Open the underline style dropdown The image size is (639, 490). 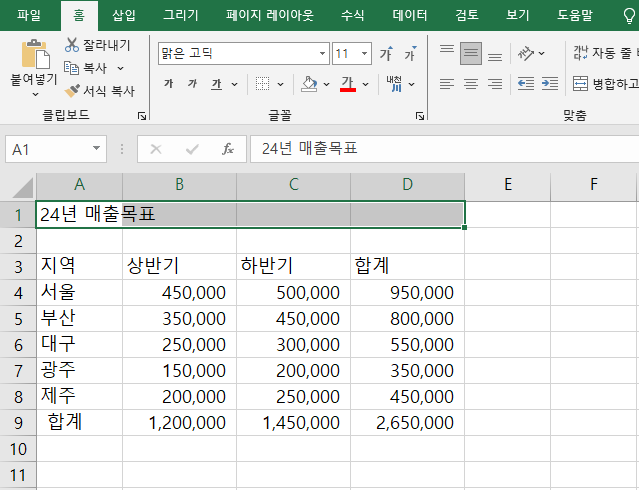pos(235,84)
